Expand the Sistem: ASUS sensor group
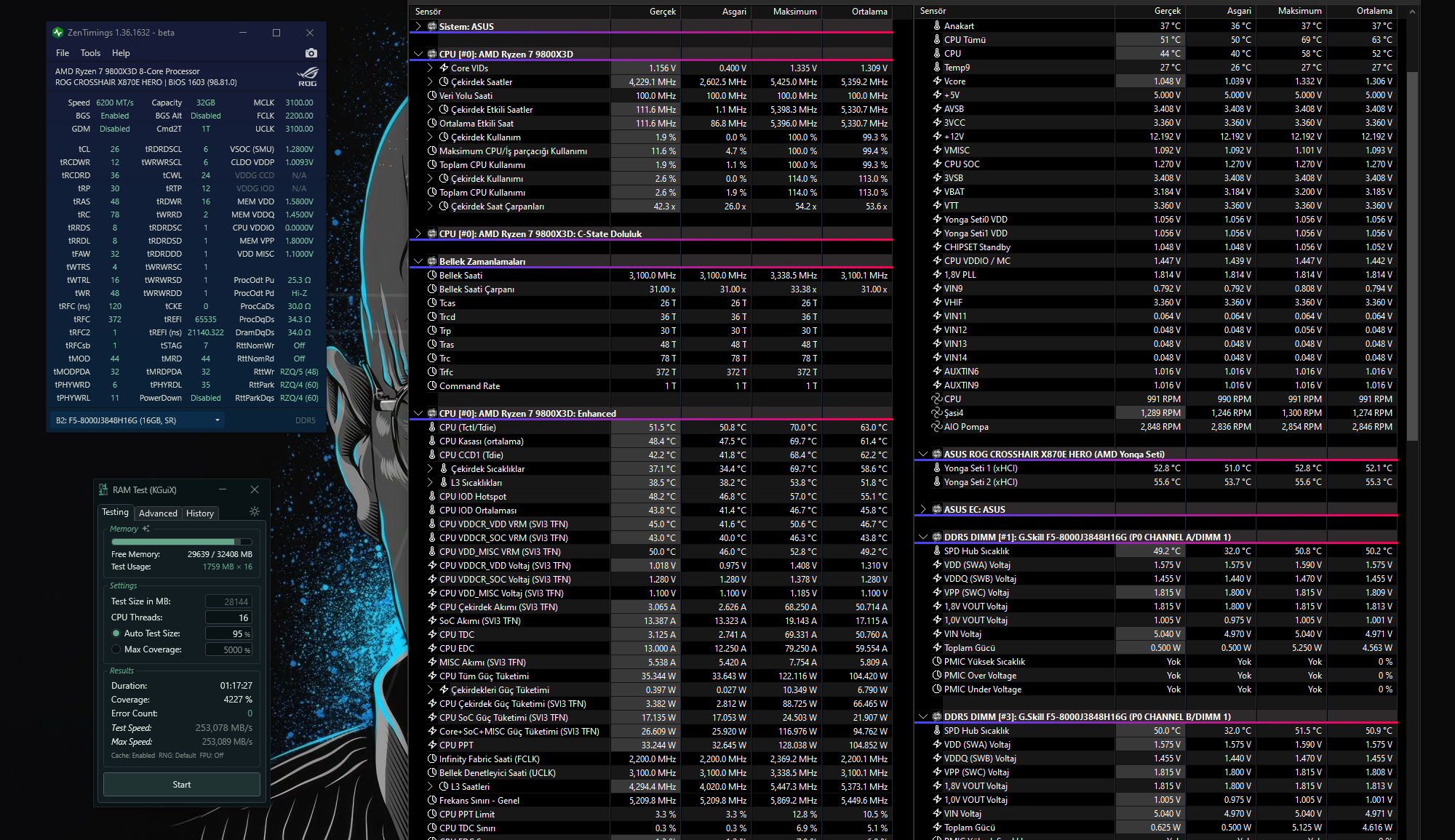This screenshot has width=1455, height=840. tap(418, 27)
